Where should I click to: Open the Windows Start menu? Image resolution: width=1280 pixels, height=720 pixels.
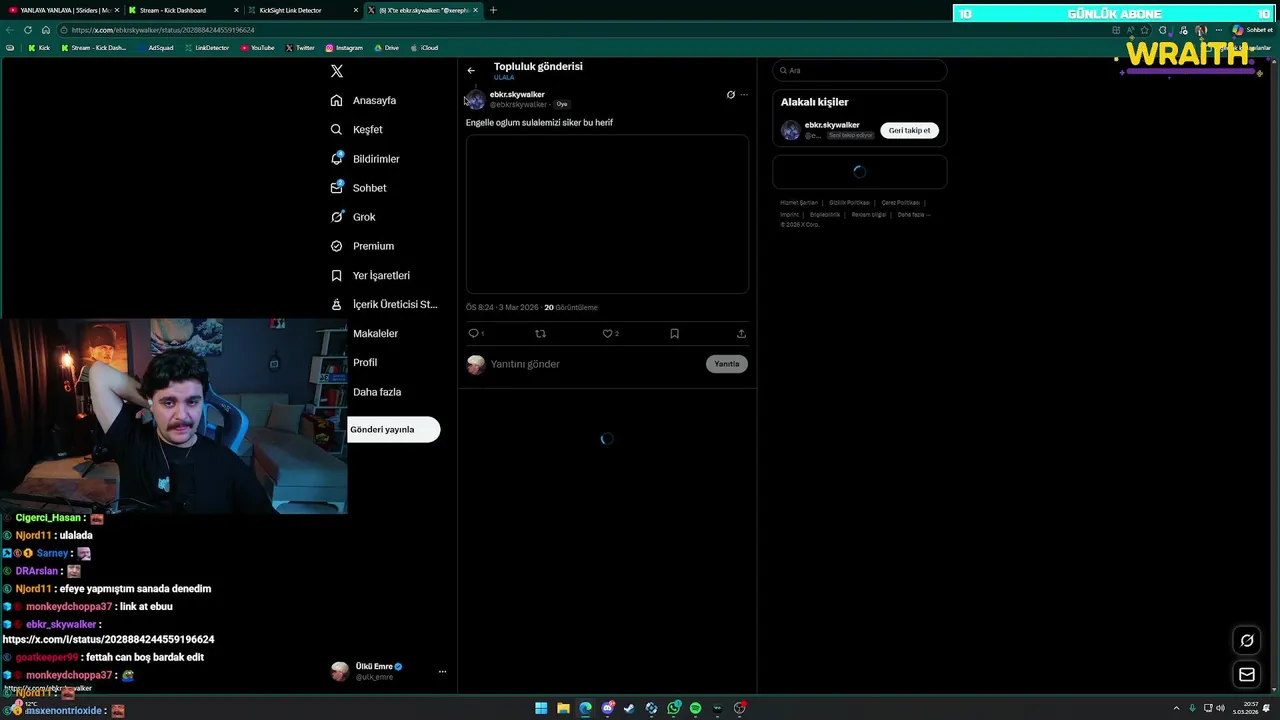[541, 708]
